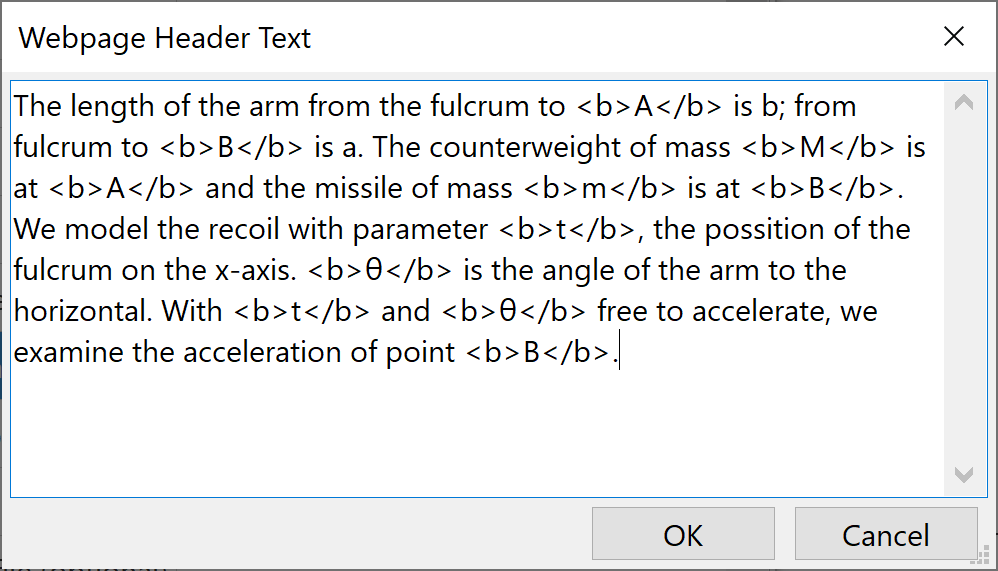Place cursor in empty area of text box
The image size is (998, 571).
tap(470, 430)
